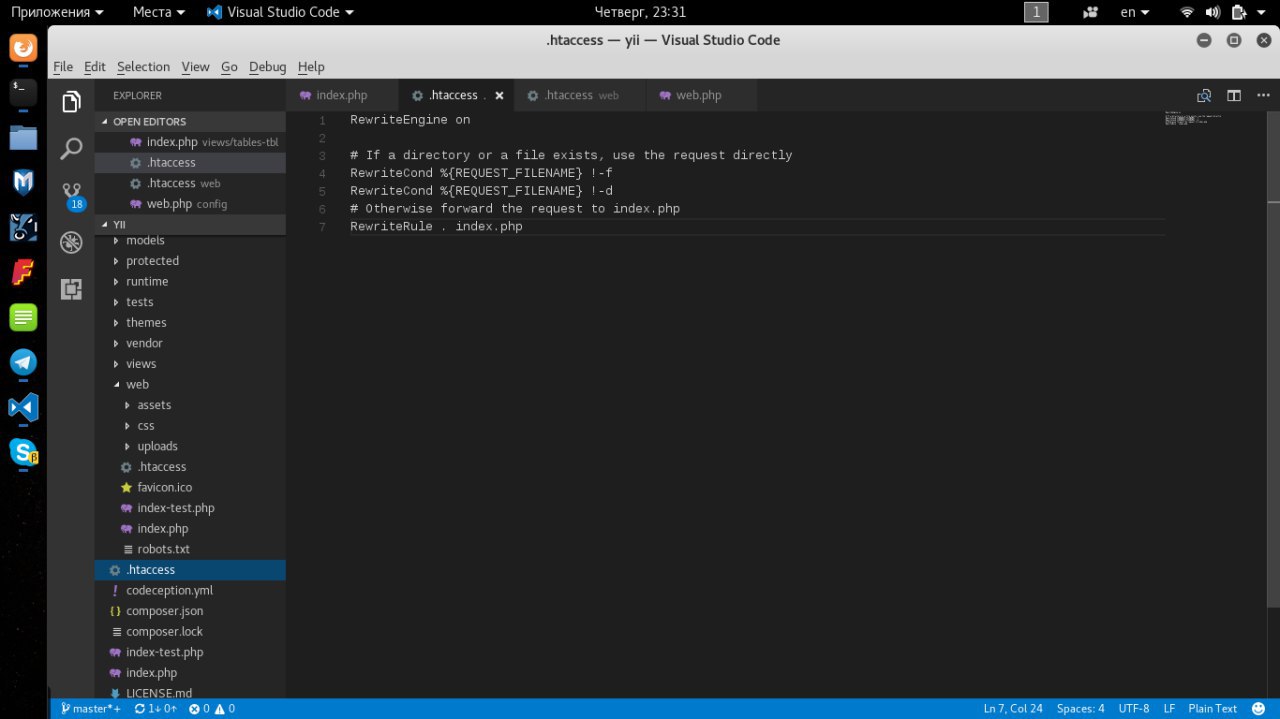
Task: Open index.php views/tables-tbl in Open Editors
Action: (x=190, y=142)
